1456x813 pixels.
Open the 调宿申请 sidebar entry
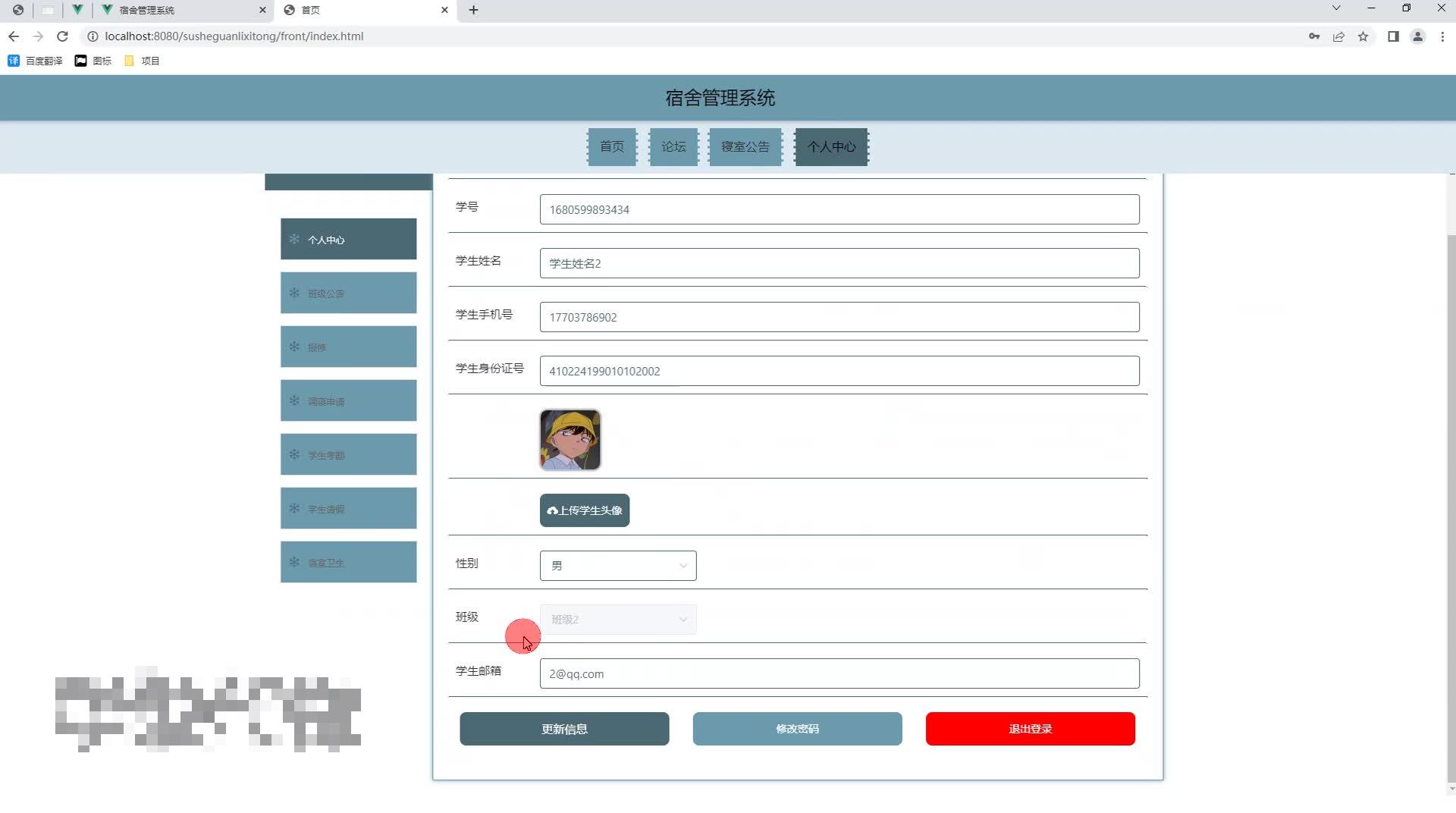[x=348, y=400]
